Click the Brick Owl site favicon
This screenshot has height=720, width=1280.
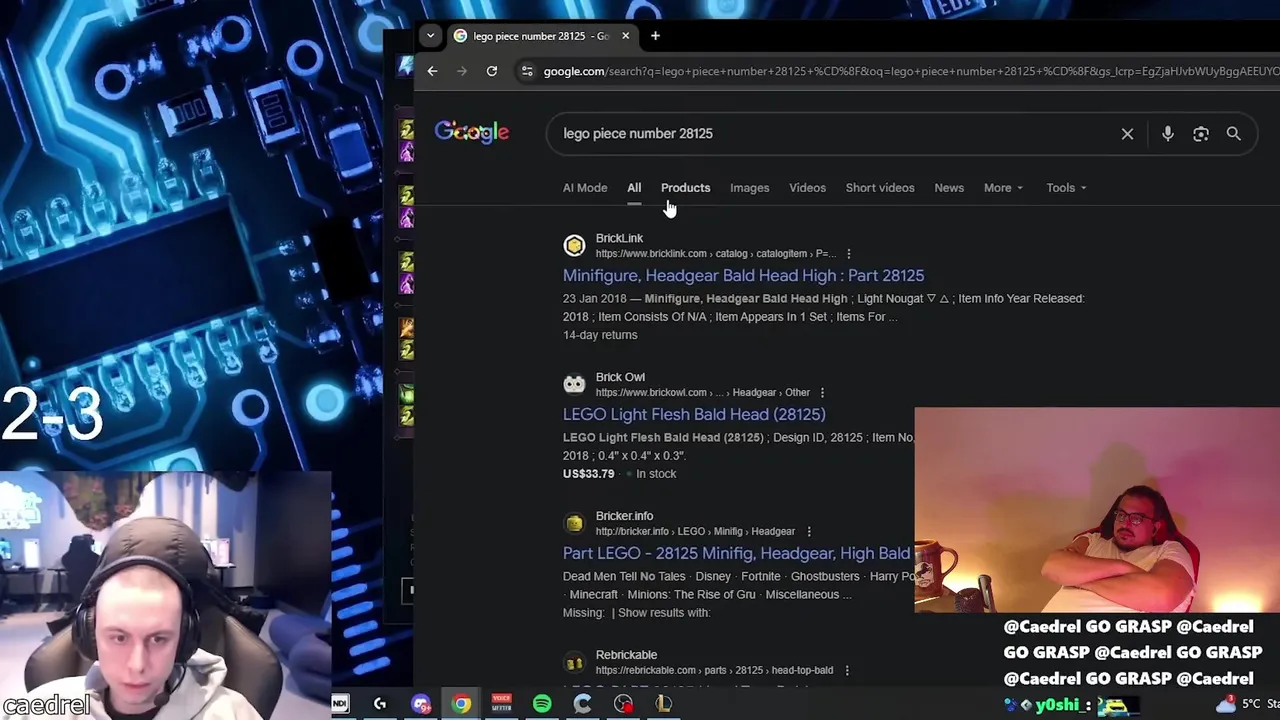[x=574, y=384]
